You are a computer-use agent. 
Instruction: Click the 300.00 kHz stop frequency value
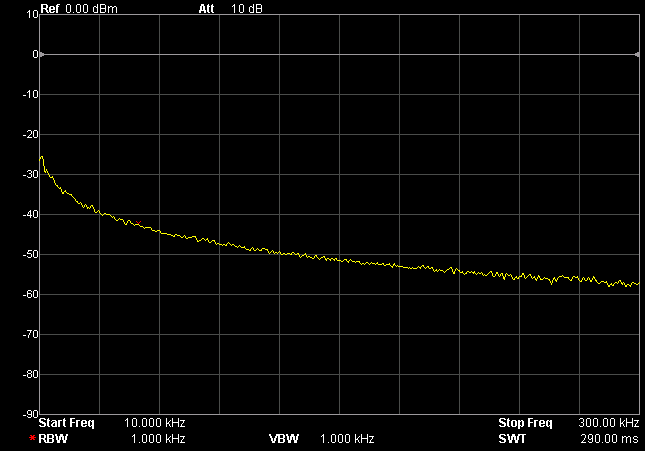(609, 423)
